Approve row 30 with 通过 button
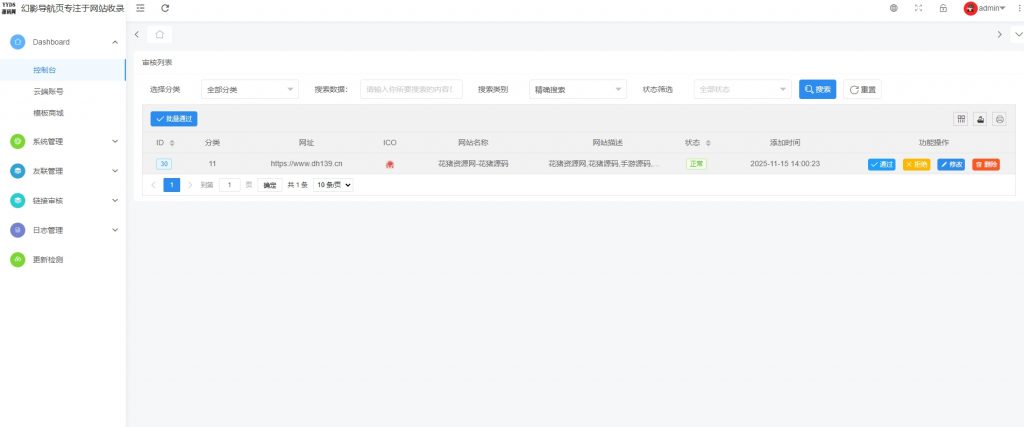Viewport: 1024px width, 427px height. coord(882,165)
